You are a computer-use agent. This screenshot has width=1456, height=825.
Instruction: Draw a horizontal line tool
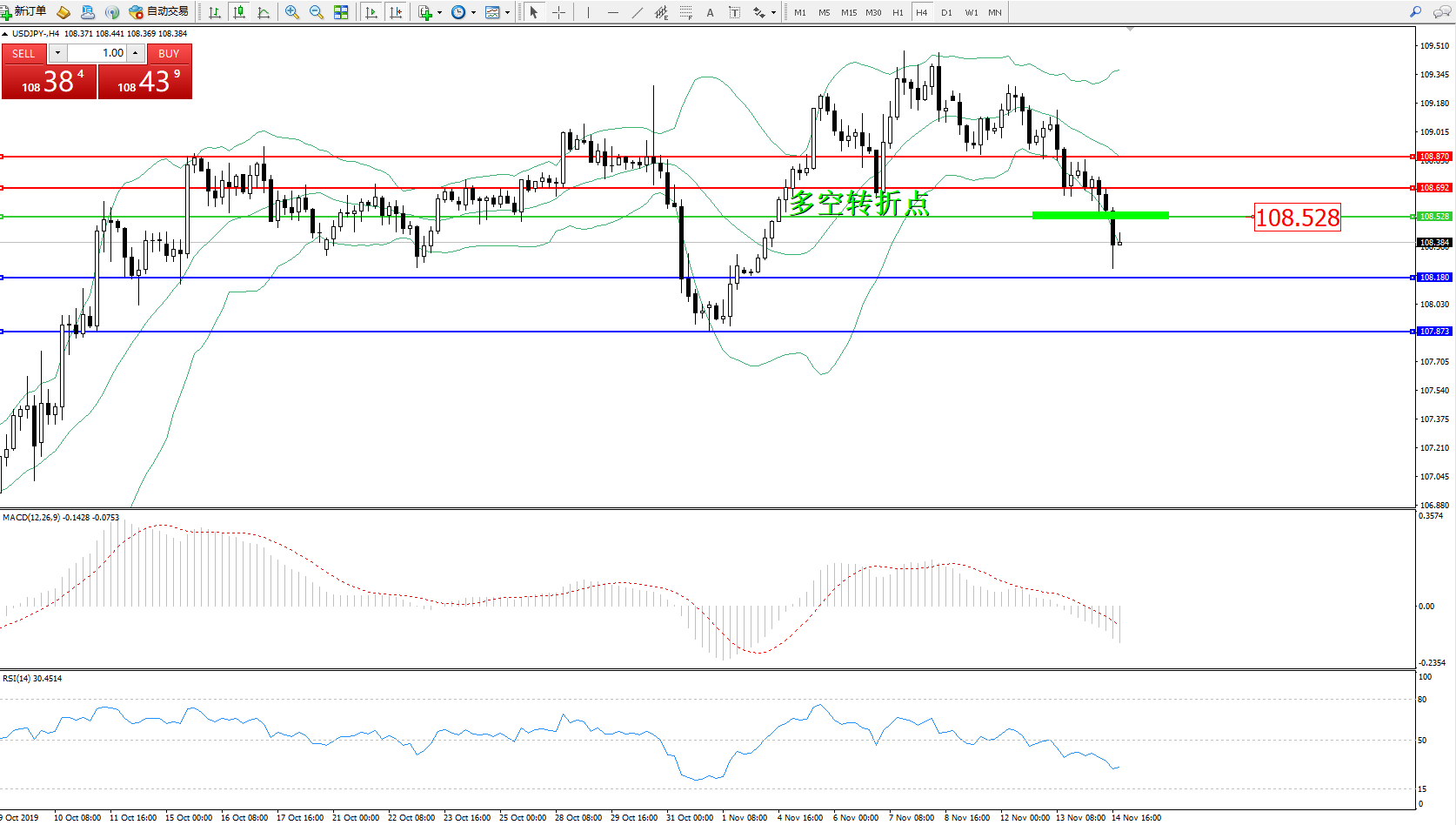tap(613, 12)
